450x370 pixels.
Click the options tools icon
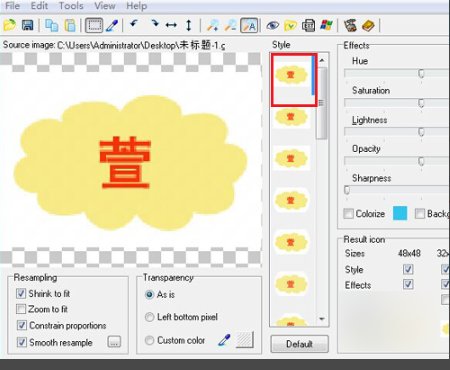pos(350,25)
